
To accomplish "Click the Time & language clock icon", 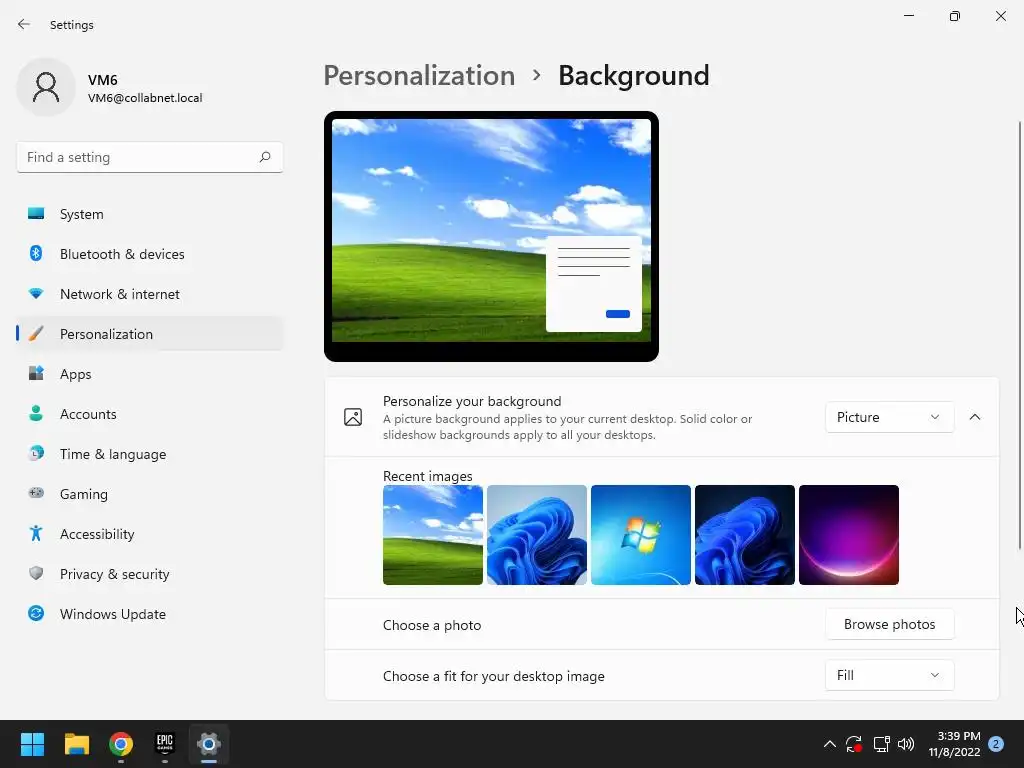I will click(36, 453).
